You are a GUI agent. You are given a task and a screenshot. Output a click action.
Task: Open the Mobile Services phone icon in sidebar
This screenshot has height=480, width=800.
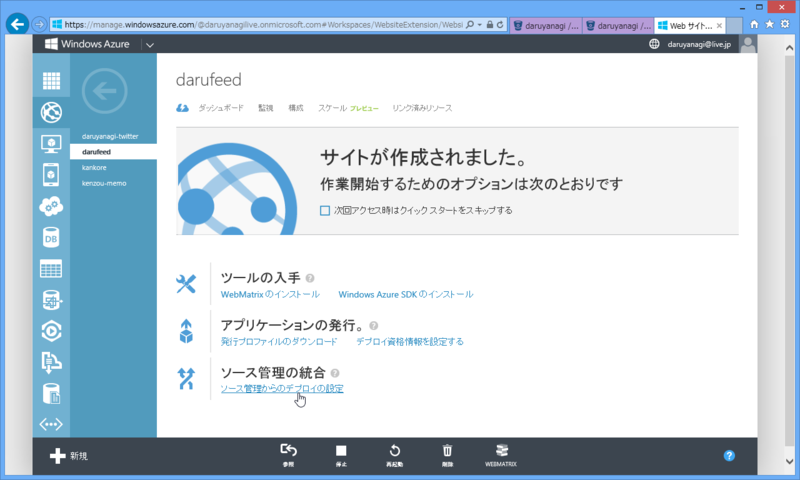(x=51, y=175)
